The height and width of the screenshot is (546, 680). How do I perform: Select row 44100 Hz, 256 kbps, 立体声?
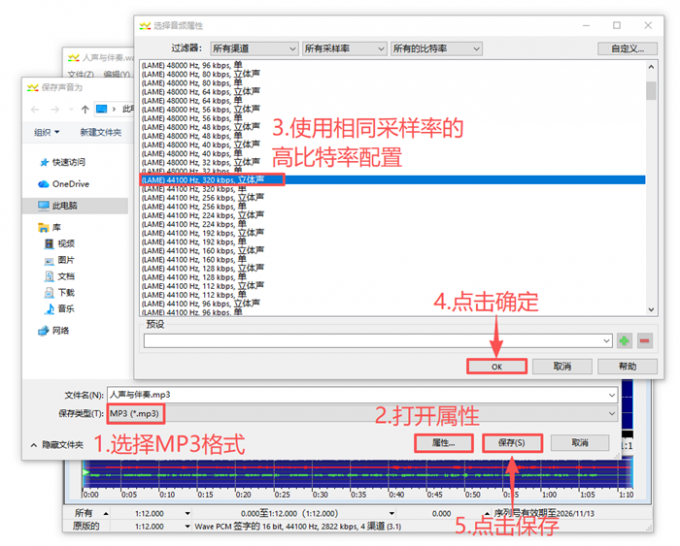(x=393, y=198)
